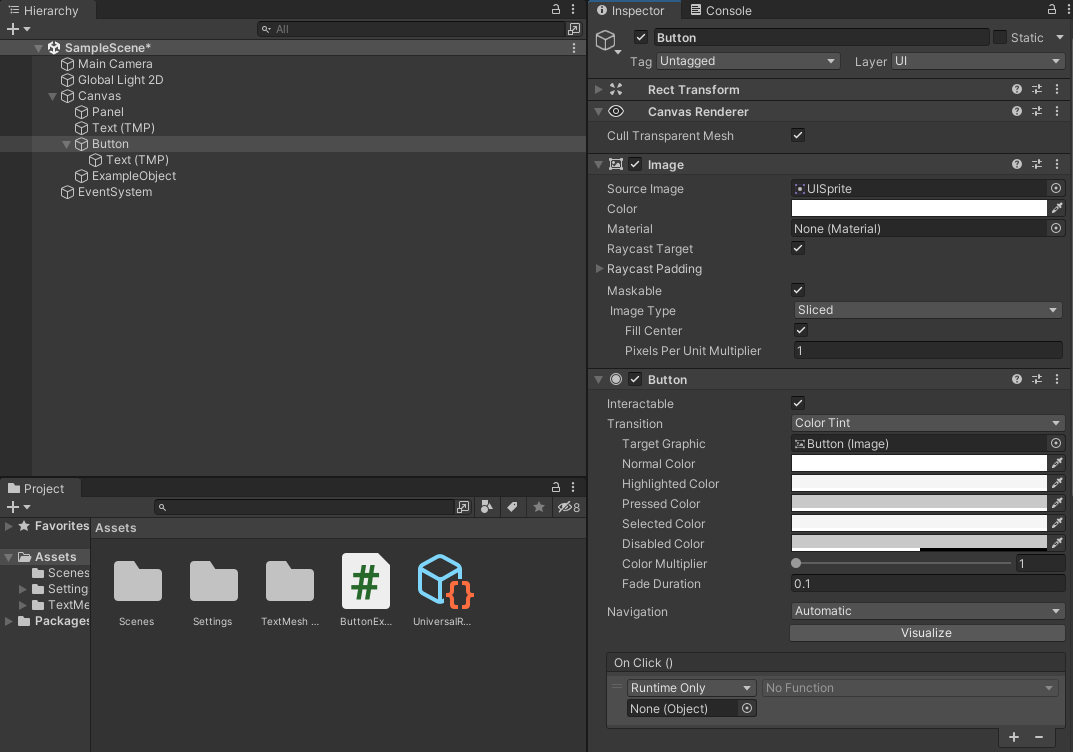Image resolution: width=1073 pixels, height=752 pixels.
Task: Select the Project tab
Action: pos(39,488)
